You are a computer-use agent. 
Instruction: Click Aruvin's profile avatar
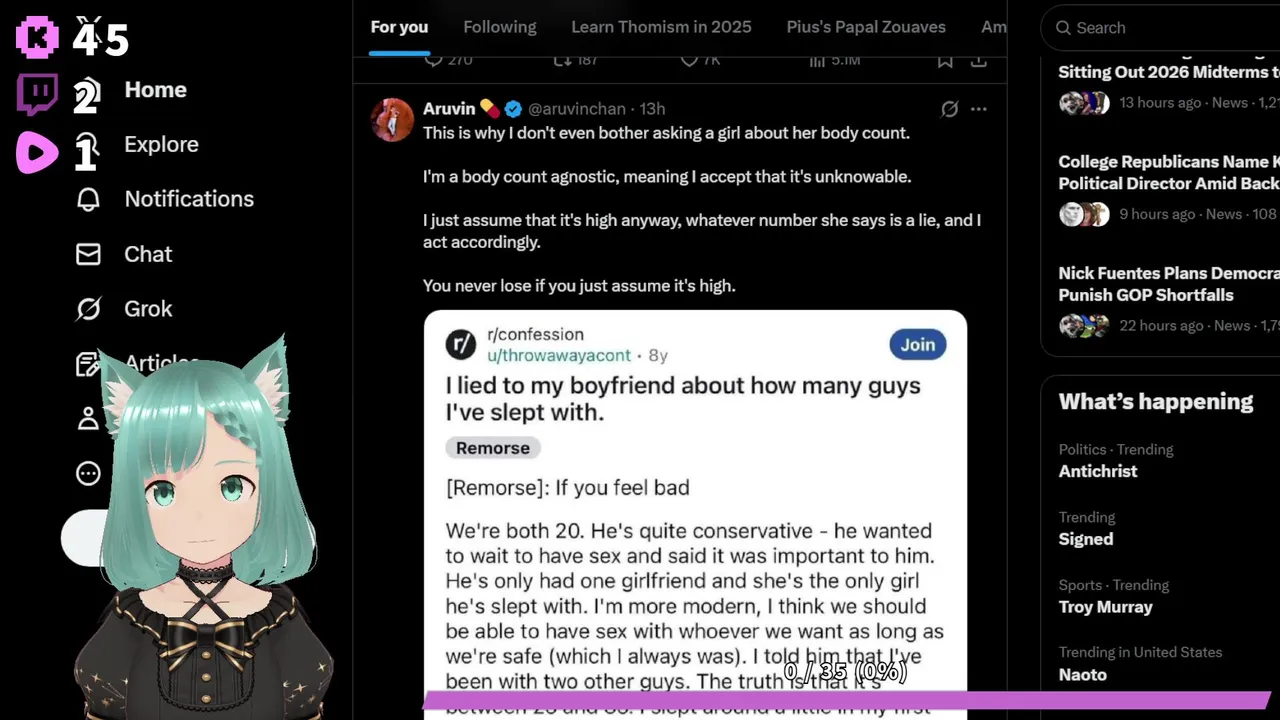pyautogui.click(x=392, y=120)
